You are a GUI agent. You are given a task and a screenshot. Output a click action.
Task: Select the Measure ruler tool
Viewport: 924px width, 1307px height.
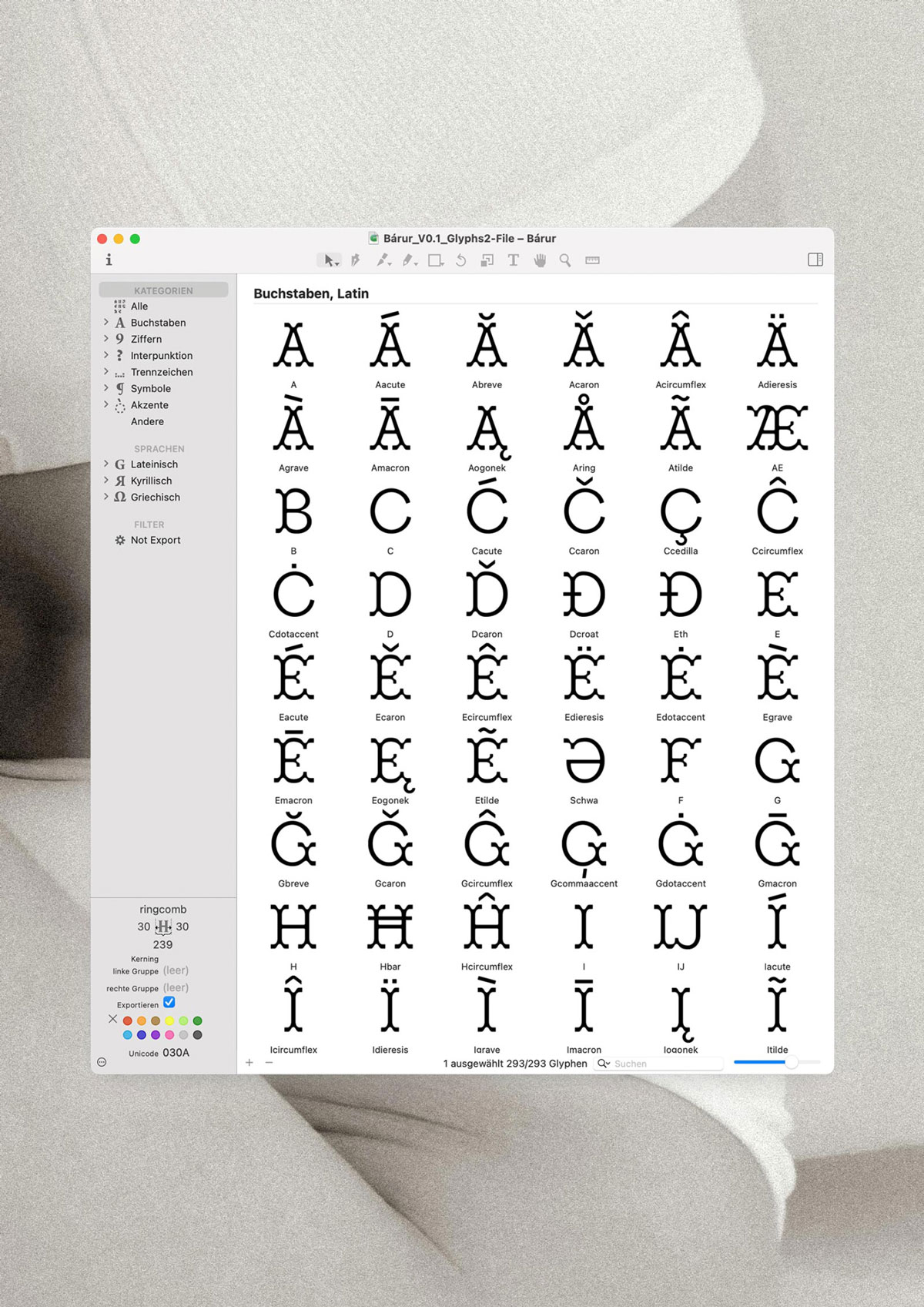point(592,260)
